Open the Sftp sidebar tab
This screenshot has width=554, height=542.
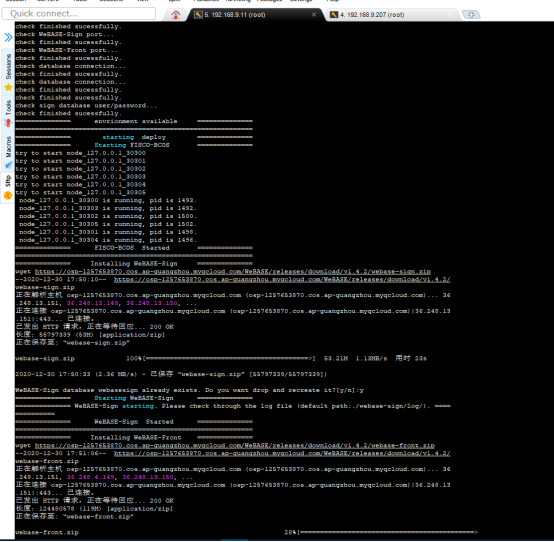[8, 188]
